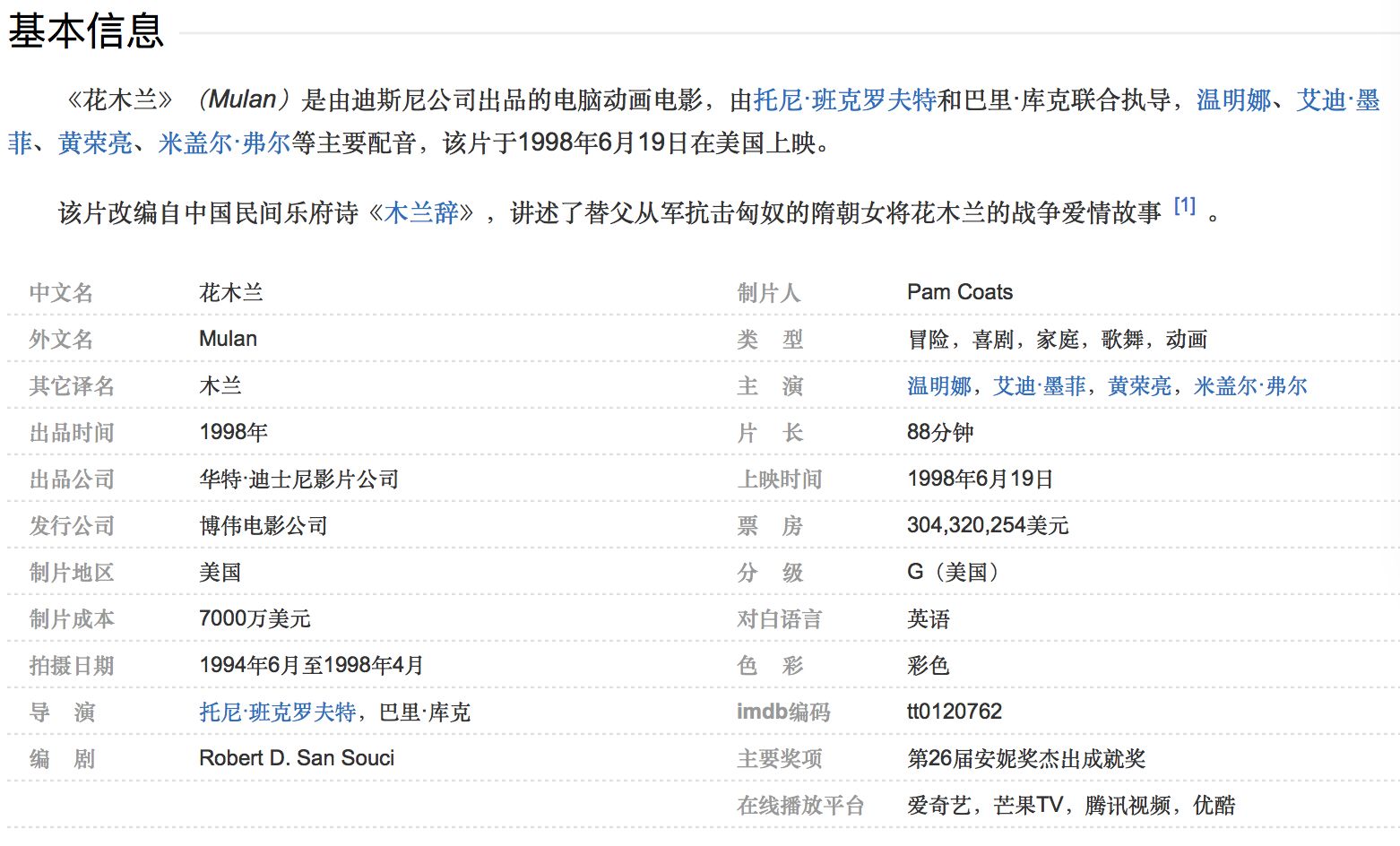Open the 托尼·班克罗夫特 link in the intro paragraph
The width and height of the screenshot is (1400, 846).
pos(845,100)
